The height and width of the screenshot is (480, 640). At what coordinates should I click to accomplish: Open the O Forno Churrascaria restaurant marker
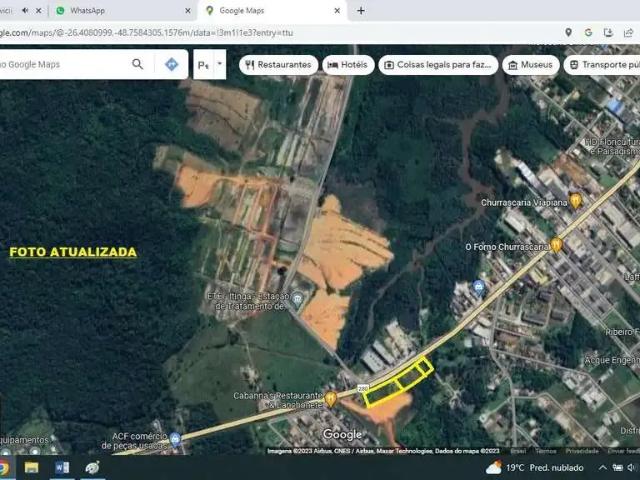pyautogui.click(x=556, y=245)
